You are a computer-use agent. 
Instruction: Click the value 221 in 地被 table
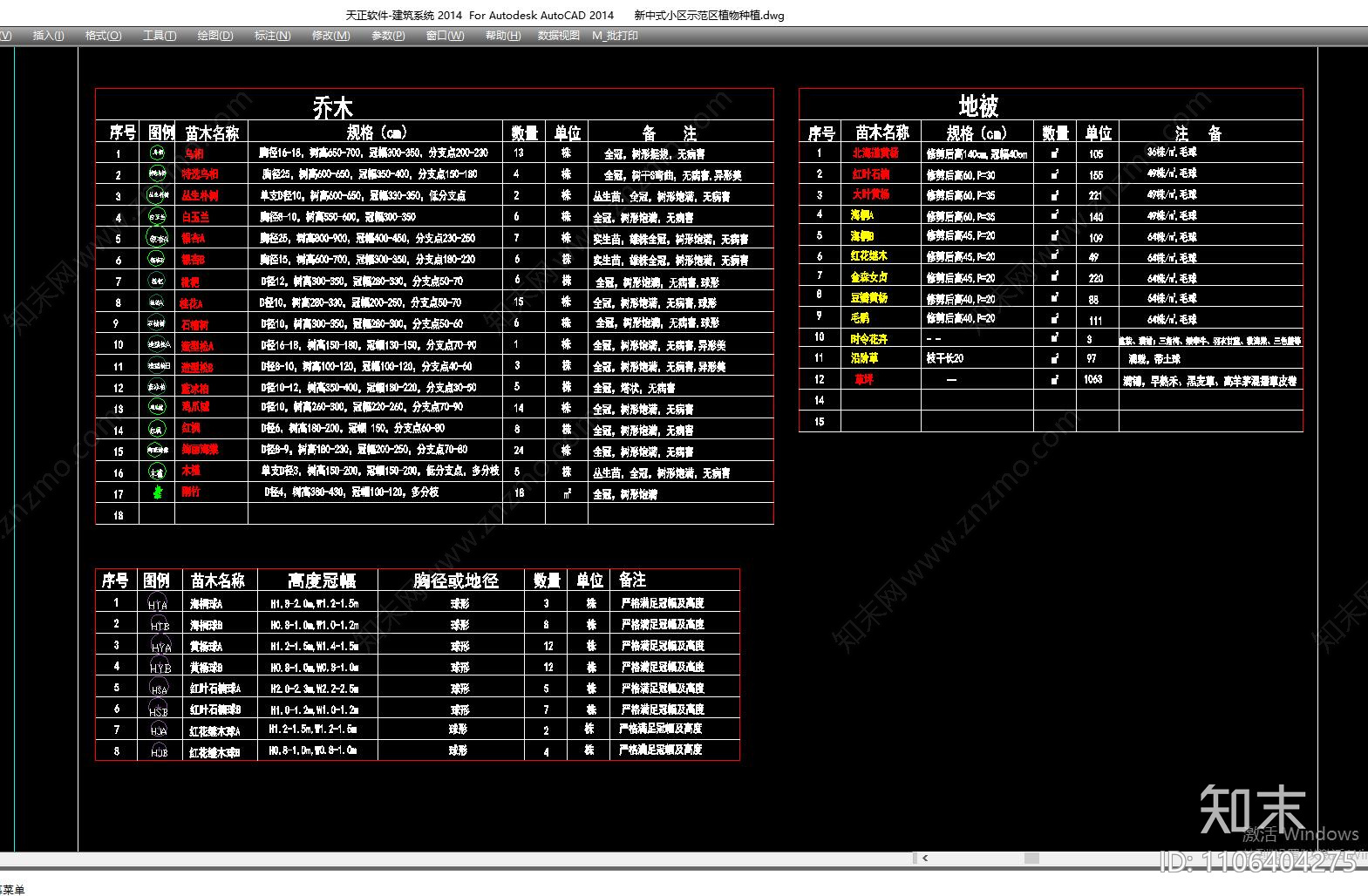1095,195
